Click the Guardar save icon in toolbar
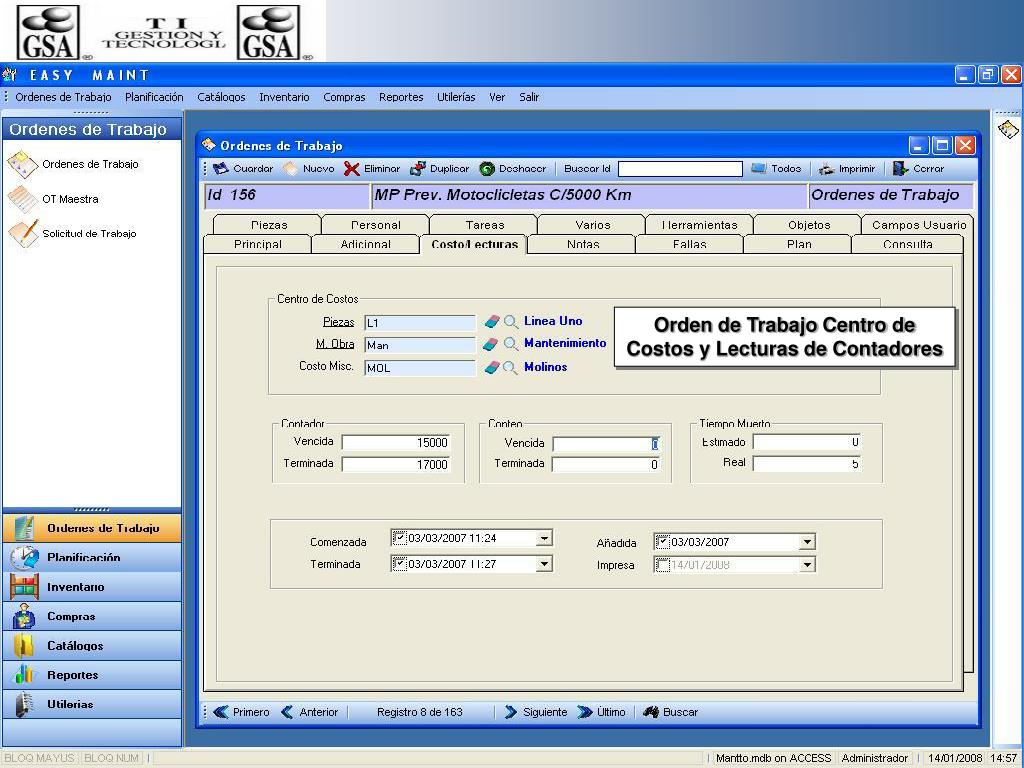This screenshot has height=768, width=1024. coord(221,168)
